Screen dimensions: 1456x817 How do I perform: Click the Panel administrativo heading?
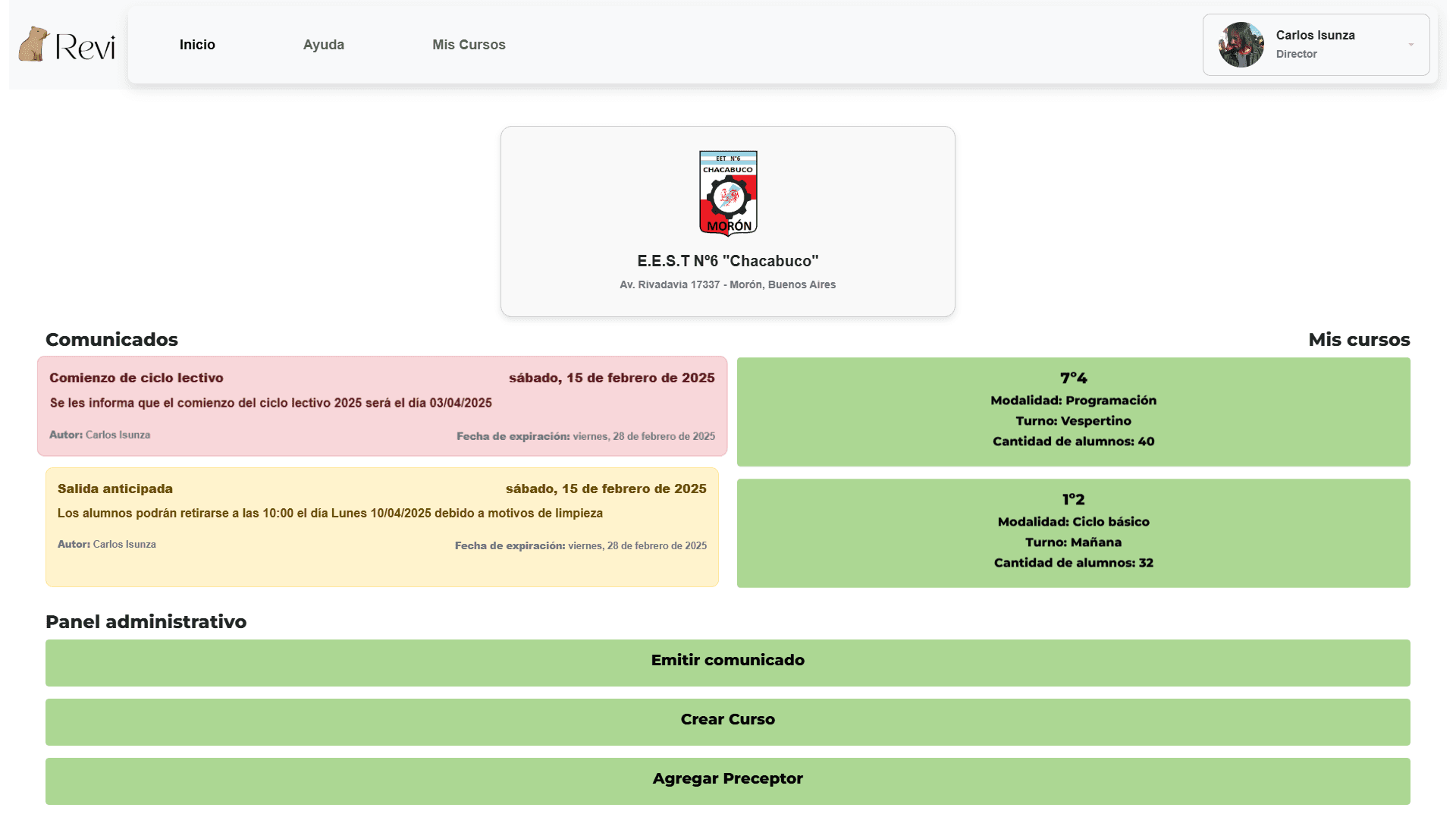pyautogui.click(x=146, y=622)
